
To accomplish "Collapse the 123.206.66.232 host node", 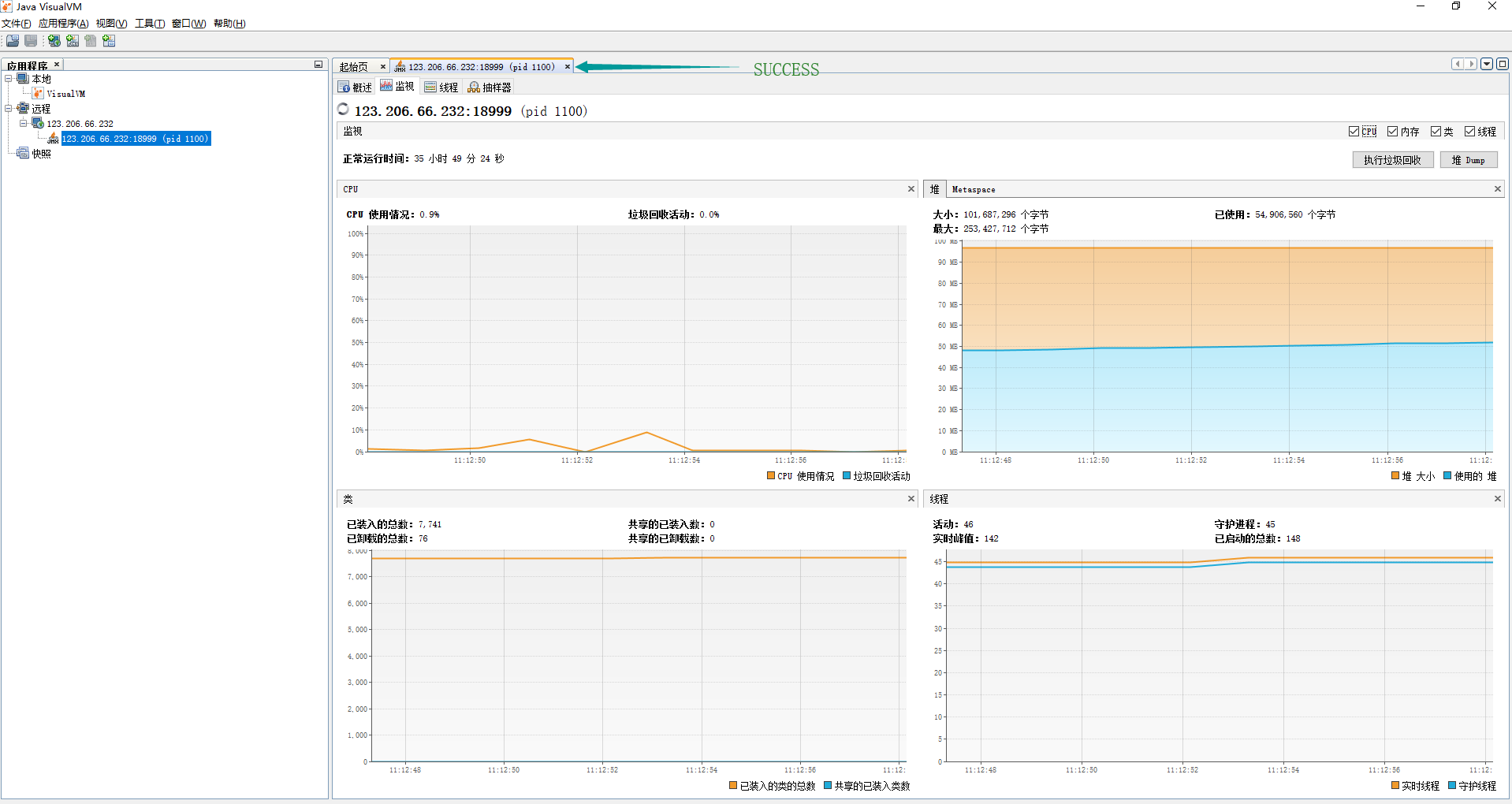I will click(24, 124).
